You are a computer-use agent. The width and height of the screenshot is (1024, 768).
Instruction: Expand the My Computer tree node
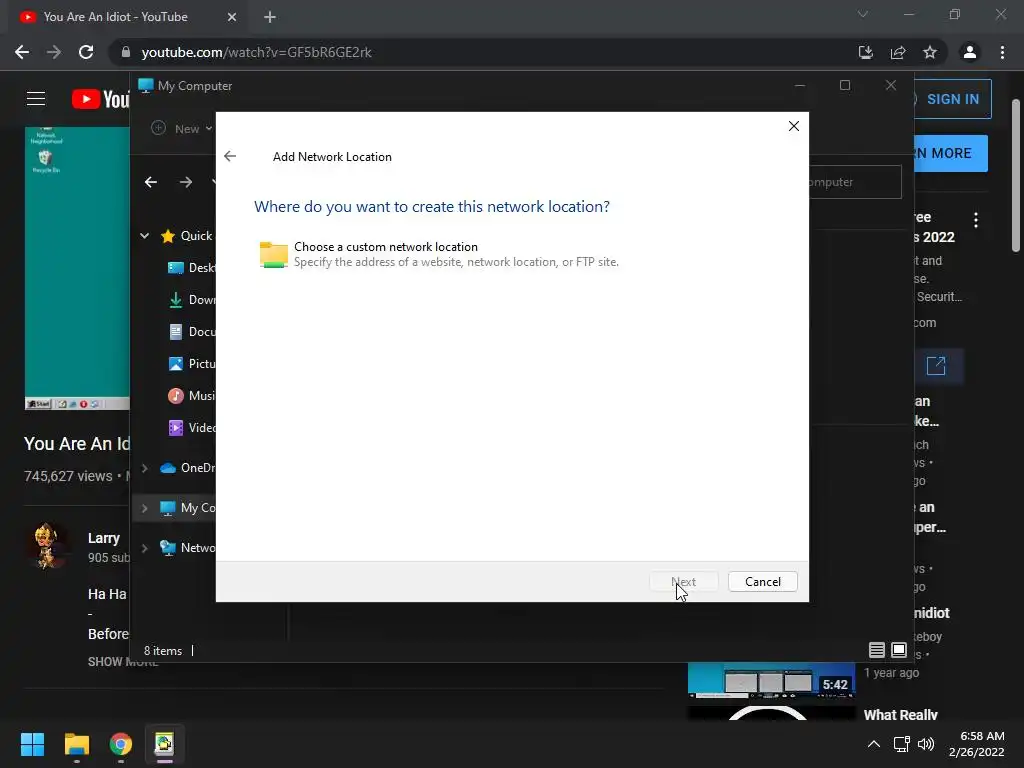point(144,508)
